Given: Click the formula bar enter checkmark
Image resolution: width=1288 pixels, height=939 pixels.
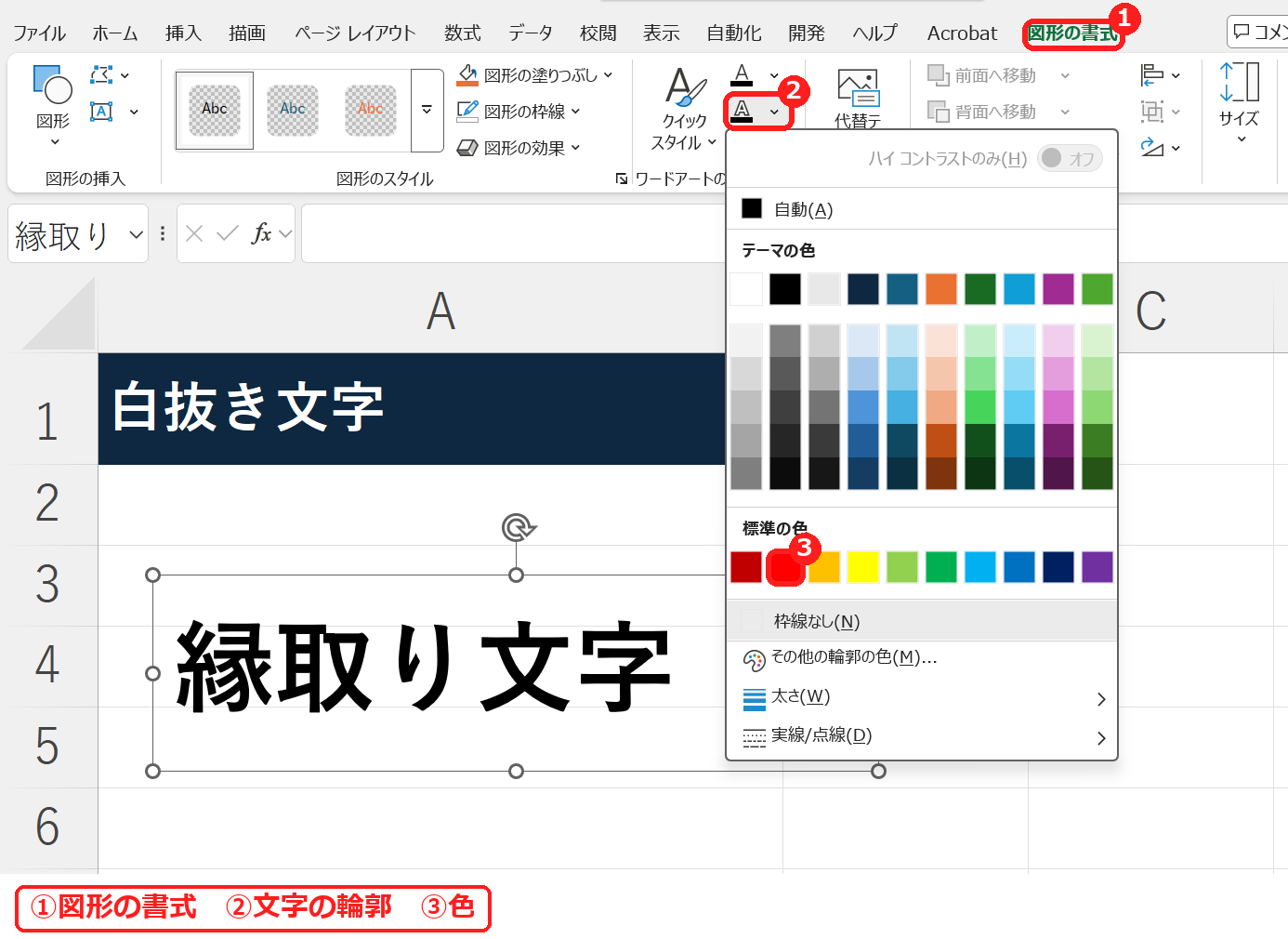Looking at the screenshot, I should (228, 233).
